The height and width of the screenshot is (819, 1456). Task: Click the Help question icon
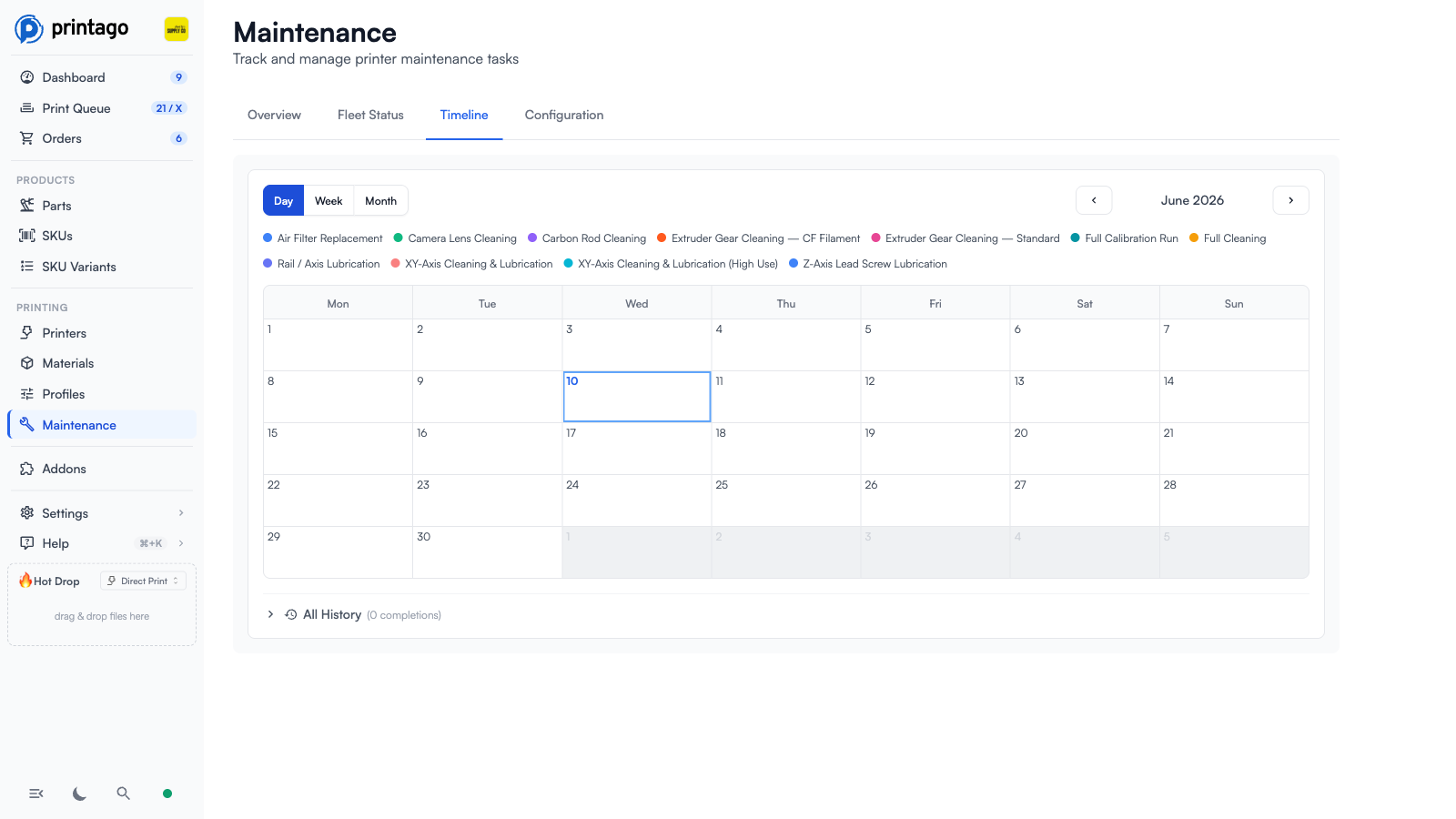[x=27, y=543]
